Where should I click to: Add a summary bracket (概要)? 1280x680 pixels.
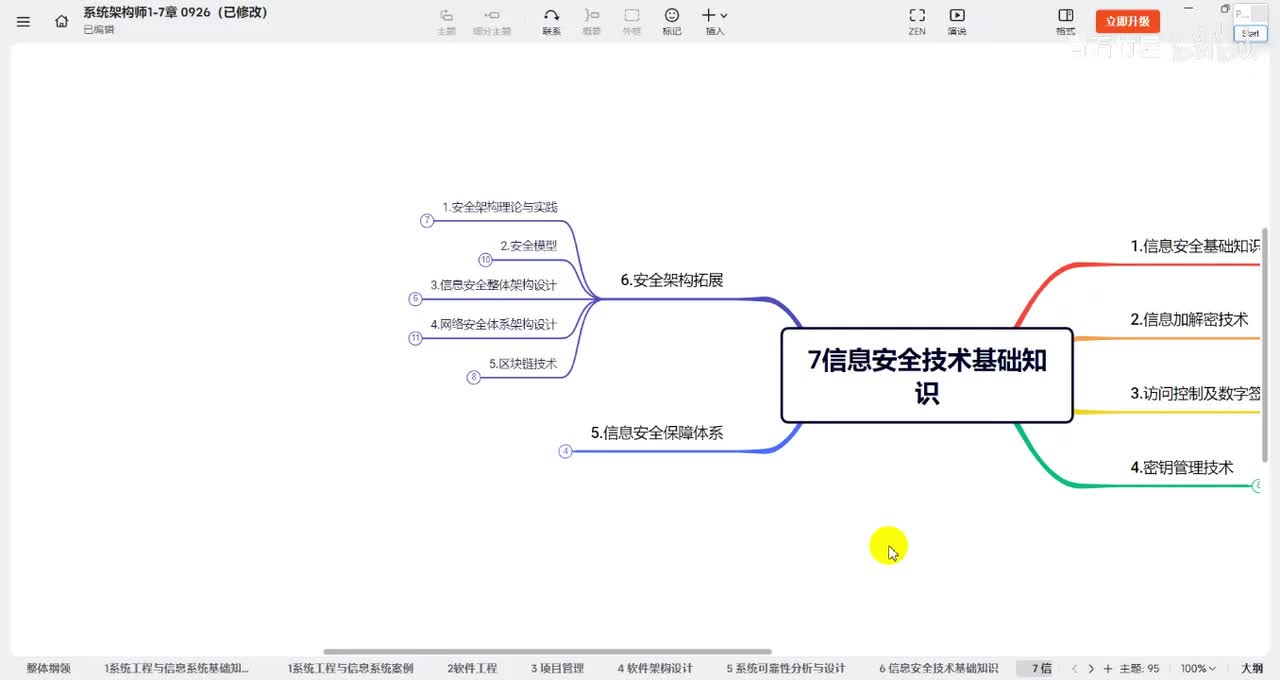pyautogui.click(x=592, y=21)
